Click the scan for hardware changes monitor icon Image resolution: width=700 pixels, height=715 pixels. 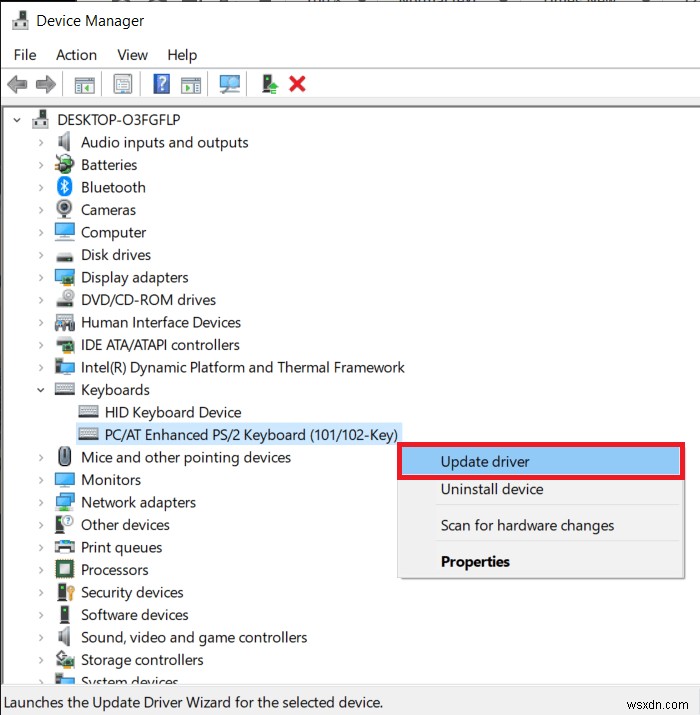(x=229, y=84)
